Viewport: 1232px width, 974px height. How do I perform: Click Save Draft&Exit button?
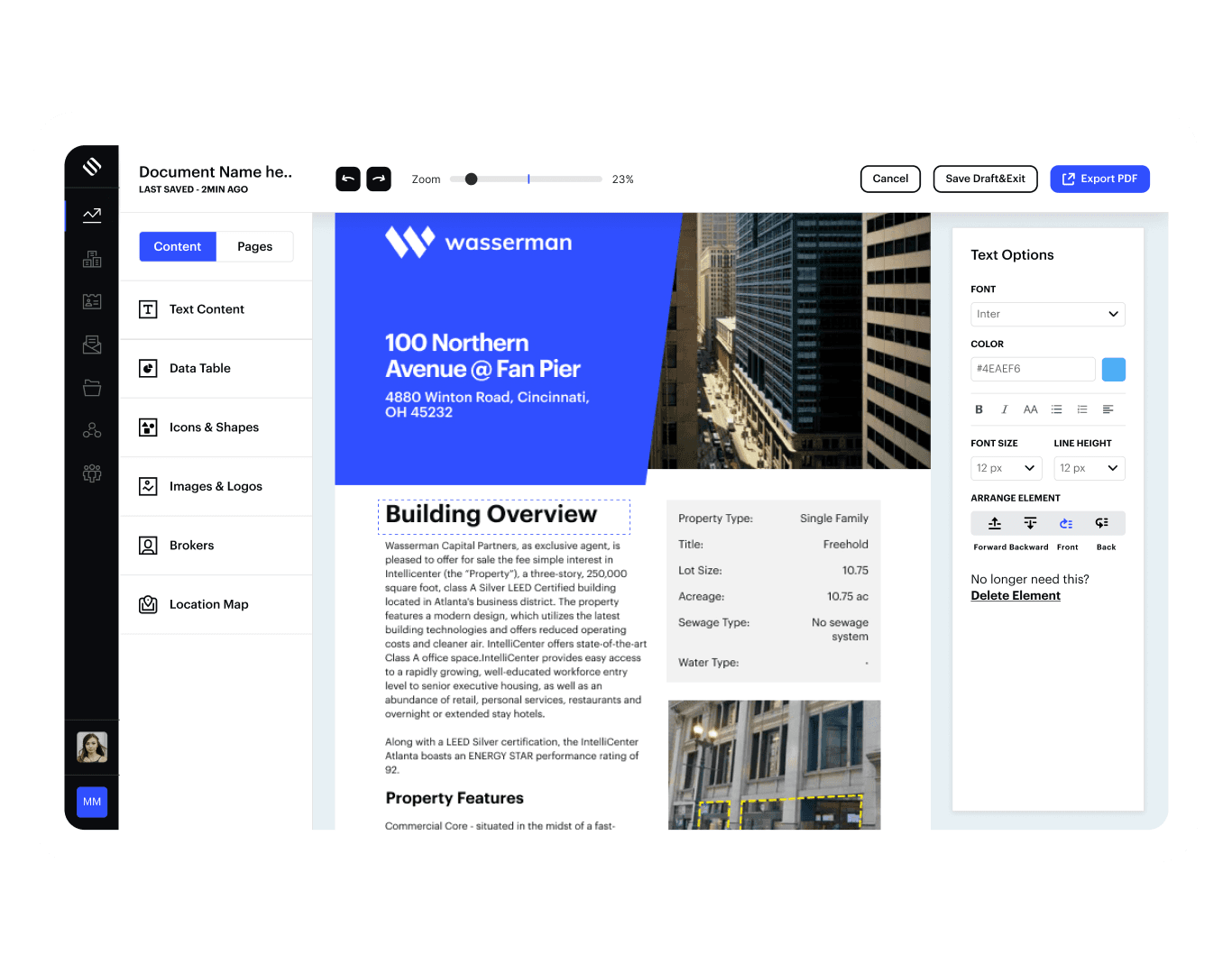point(985,179)
